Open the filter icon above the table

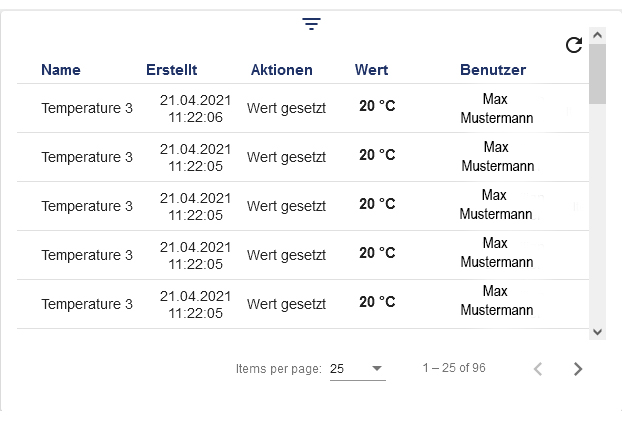(x=312, y=24)
